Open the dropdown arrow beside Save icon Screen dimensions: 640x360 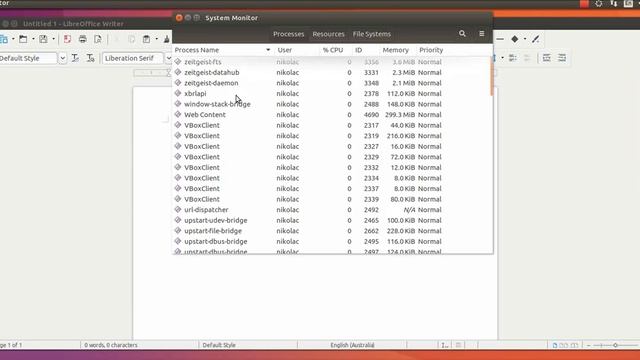[x=53, y=39]
